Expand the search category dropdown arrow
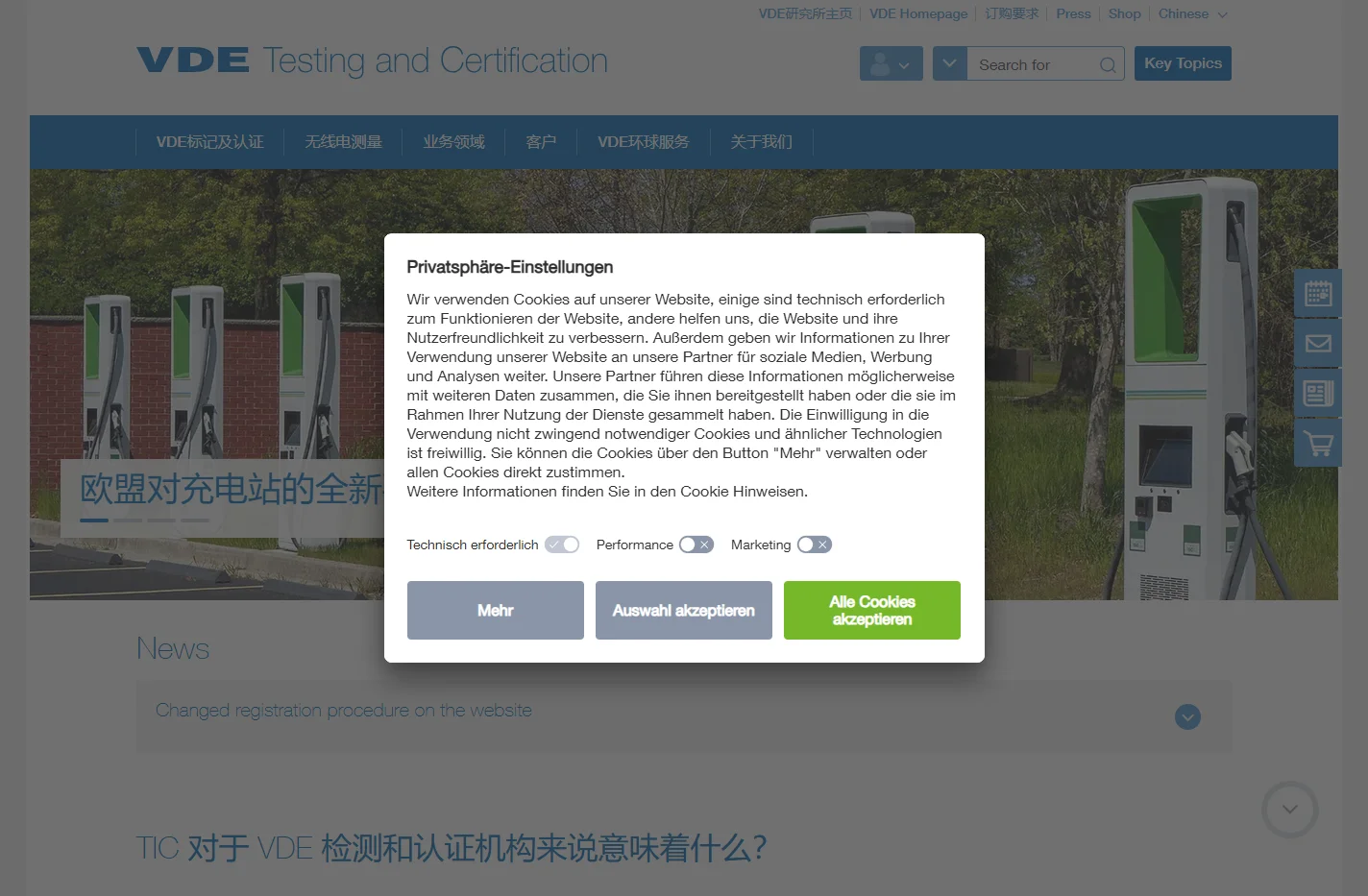This screenshot has width=1368, height=896. coord(949,63)
